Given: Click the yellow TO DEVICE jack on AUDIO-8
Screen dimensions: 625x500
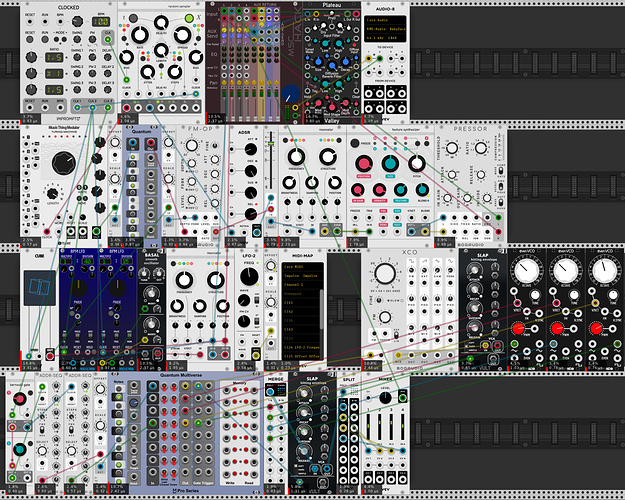Looking at the screenshot, I should click(x=369, y=59).
